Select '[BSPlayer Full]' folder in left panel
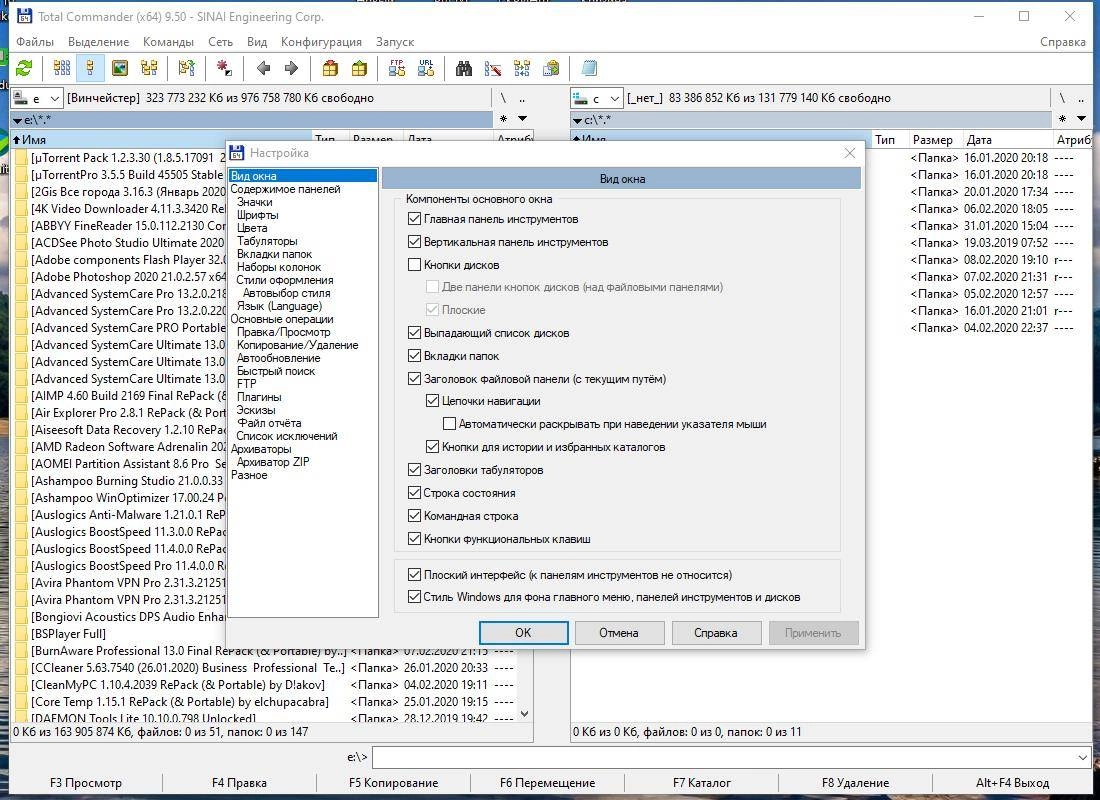 pos(68,634)
